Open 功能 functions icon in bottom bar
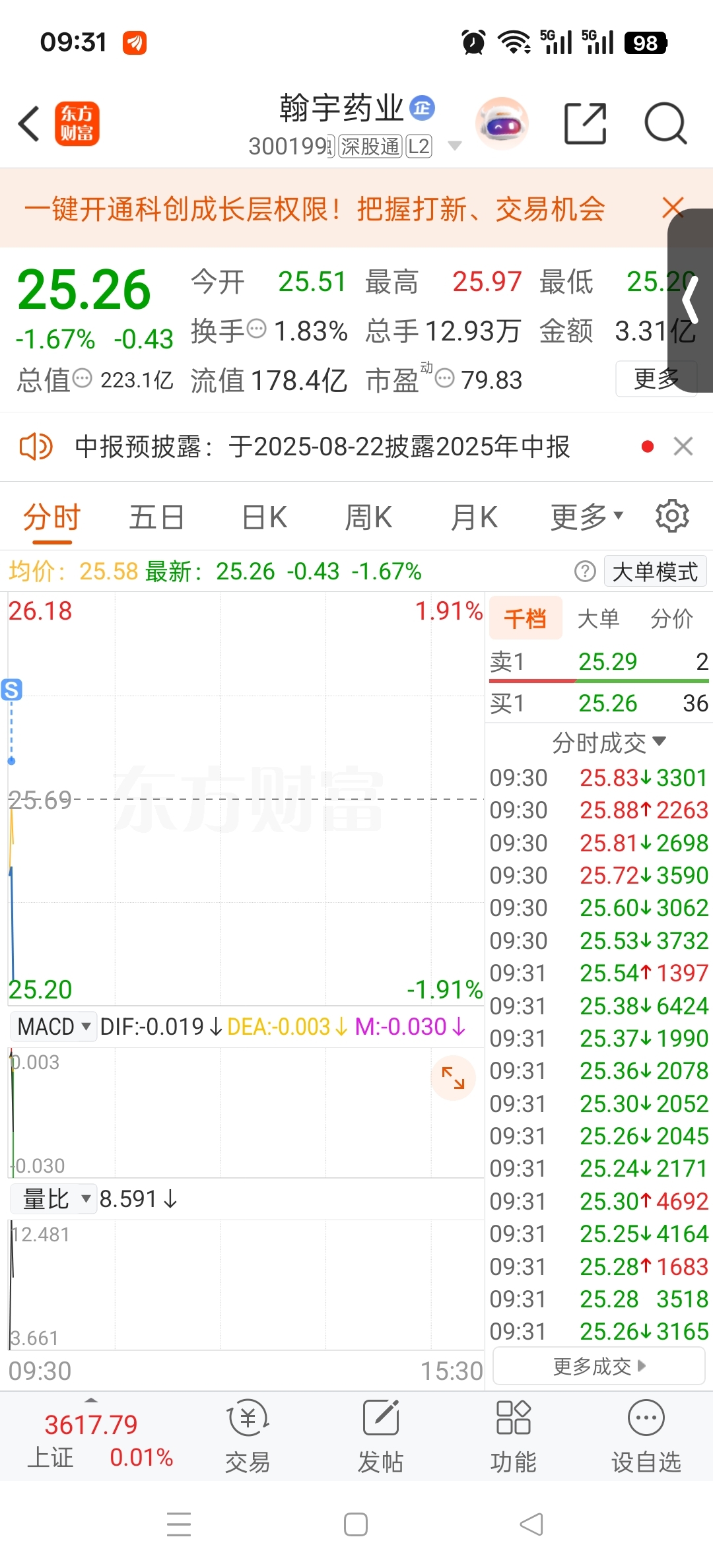Screen dimensions: 713x1568 513,1436
